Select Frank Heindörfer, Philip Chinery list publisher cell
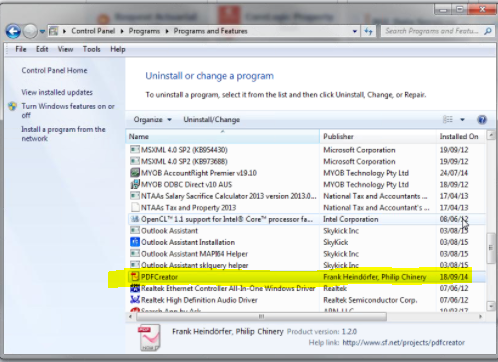This screenshot has height=362, width=498. (375, 277)
